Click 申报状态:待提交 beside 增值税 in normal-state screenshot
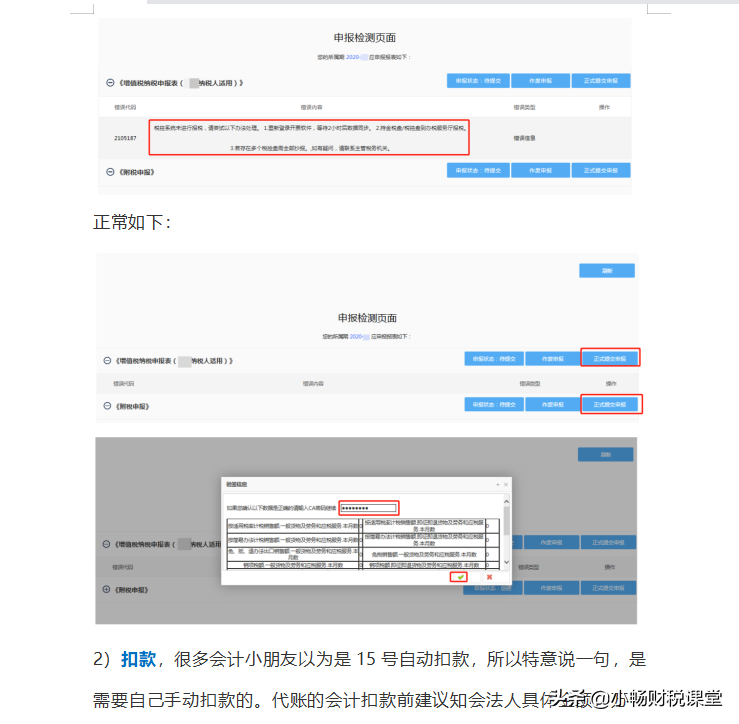 pyautogui.click(x=494, y=359)
